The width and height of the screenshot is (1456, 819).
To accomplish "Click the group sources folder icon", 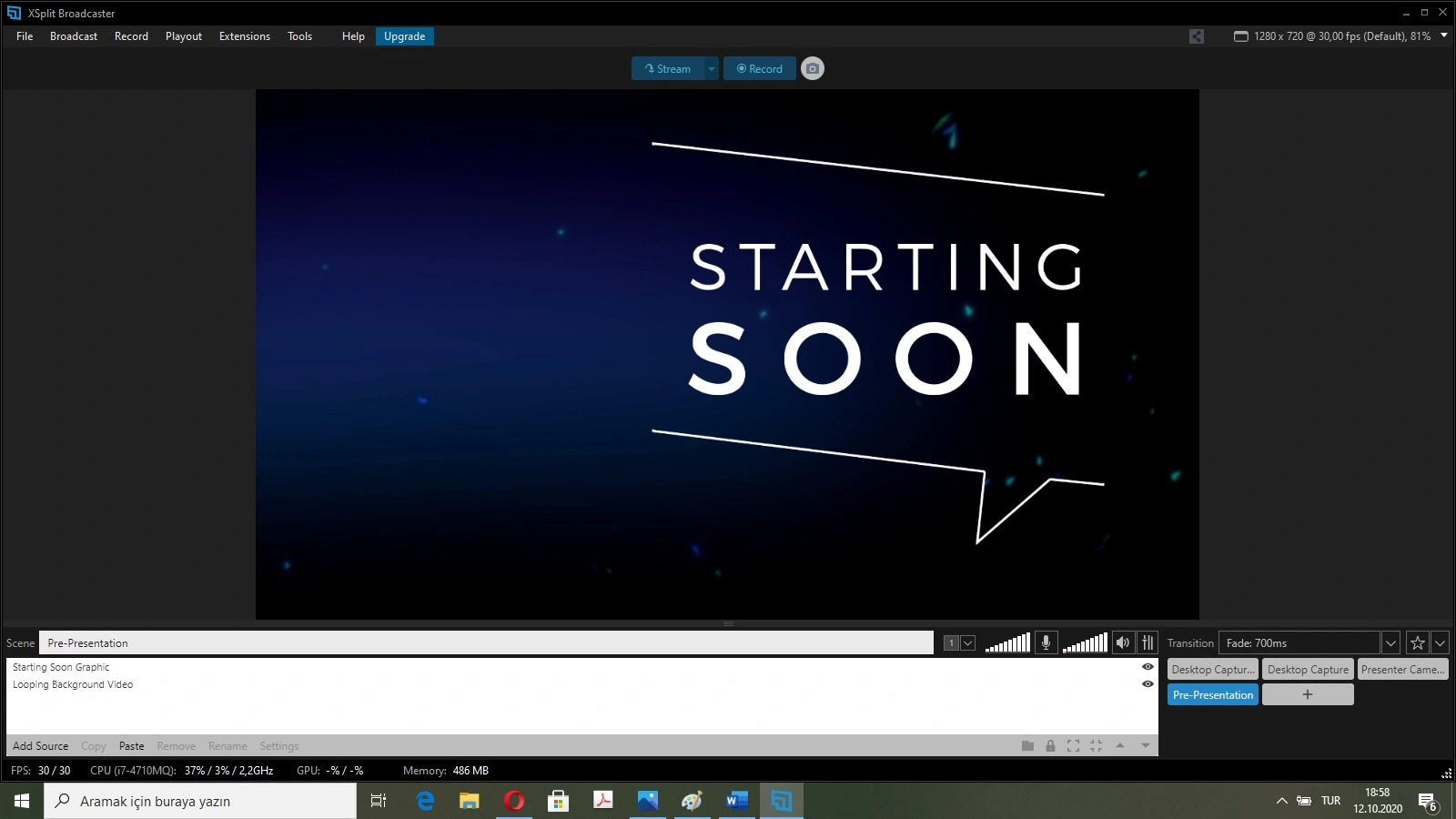I will 1027,746.
